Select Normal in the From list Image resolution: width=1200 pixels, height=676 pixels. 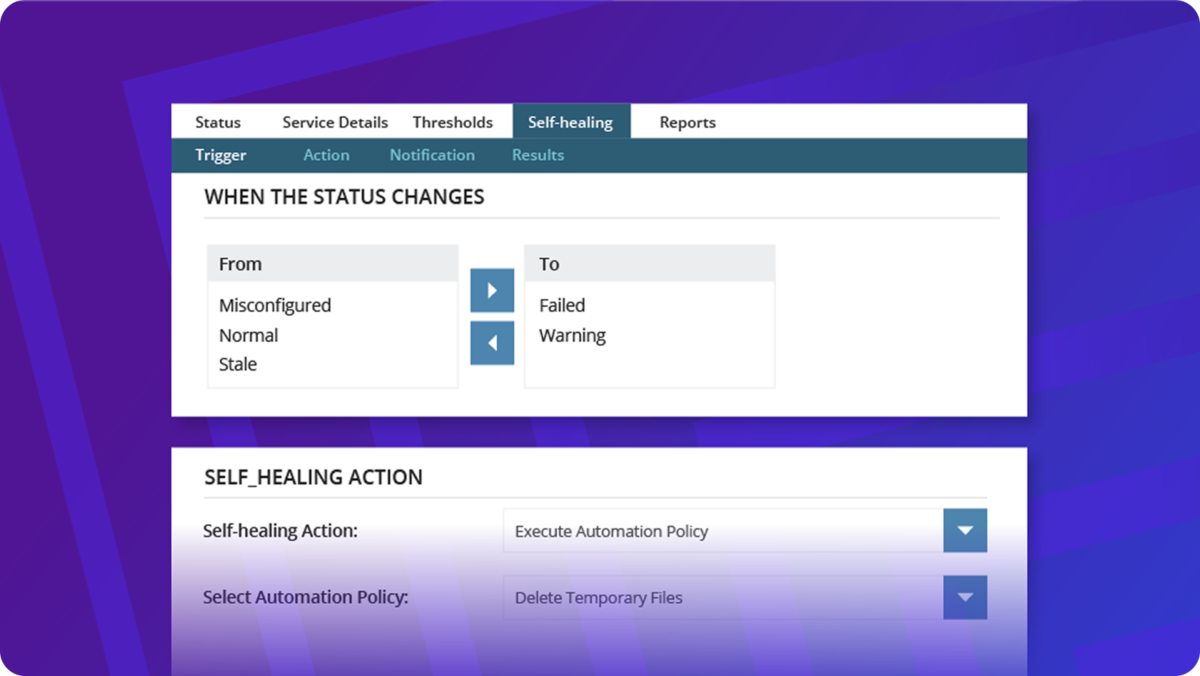pos(249,336)
